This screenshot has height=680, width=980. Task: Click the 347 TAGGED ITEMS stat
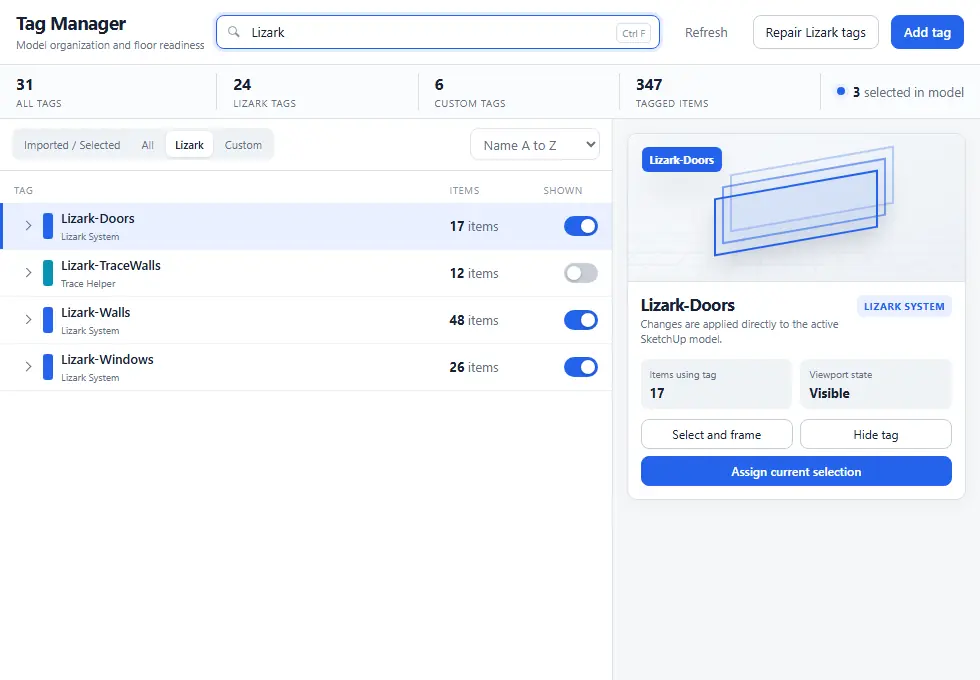point(672,92)
